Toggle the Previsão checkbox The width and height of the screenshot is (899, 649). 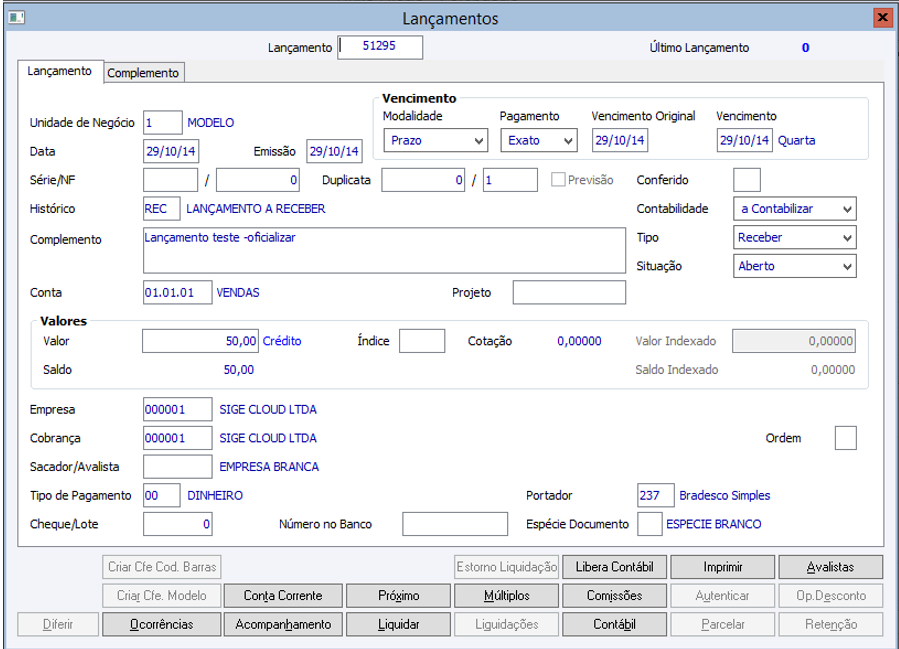pos(558,180)
